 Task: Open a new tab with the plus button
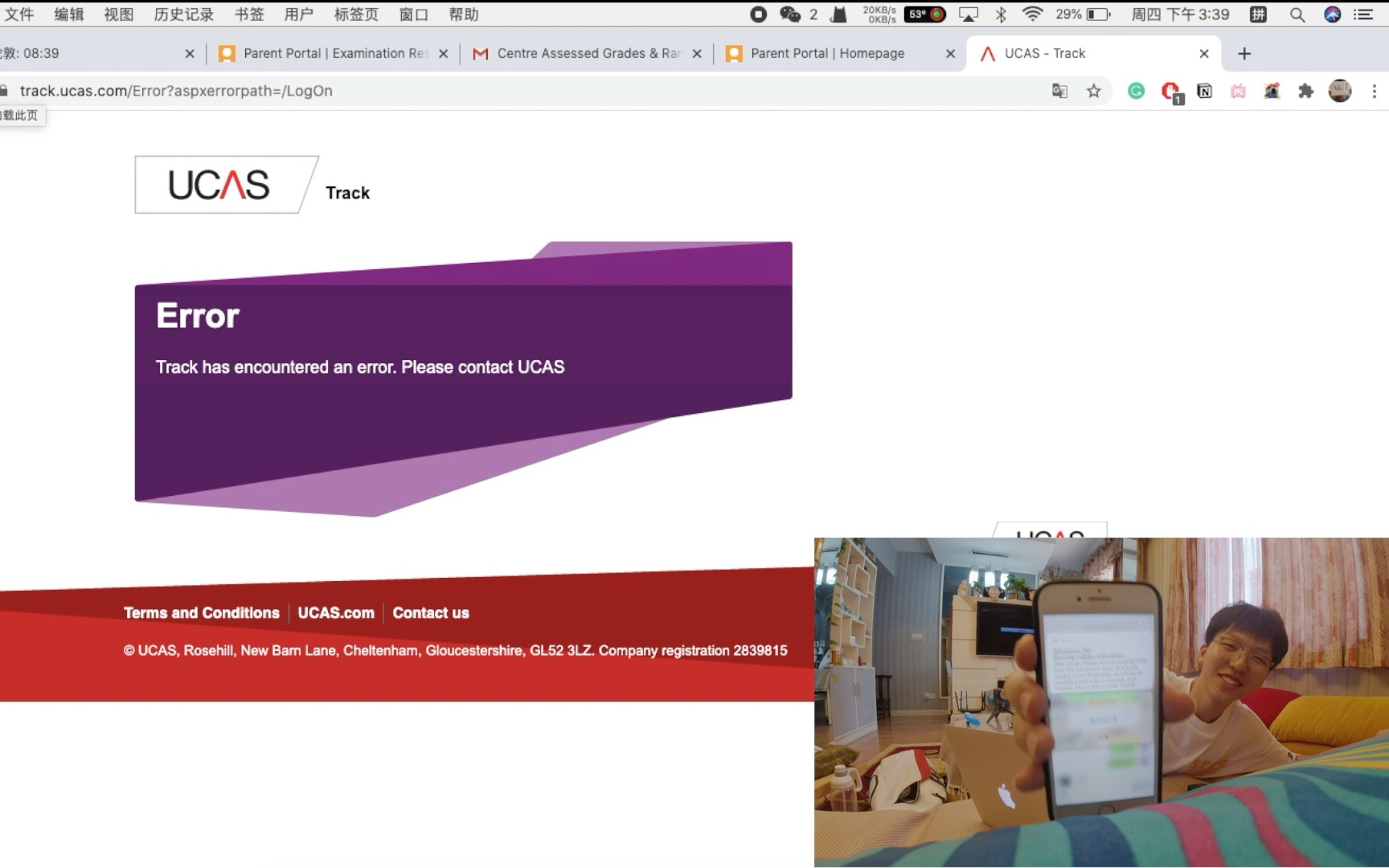pos(1244,54)
